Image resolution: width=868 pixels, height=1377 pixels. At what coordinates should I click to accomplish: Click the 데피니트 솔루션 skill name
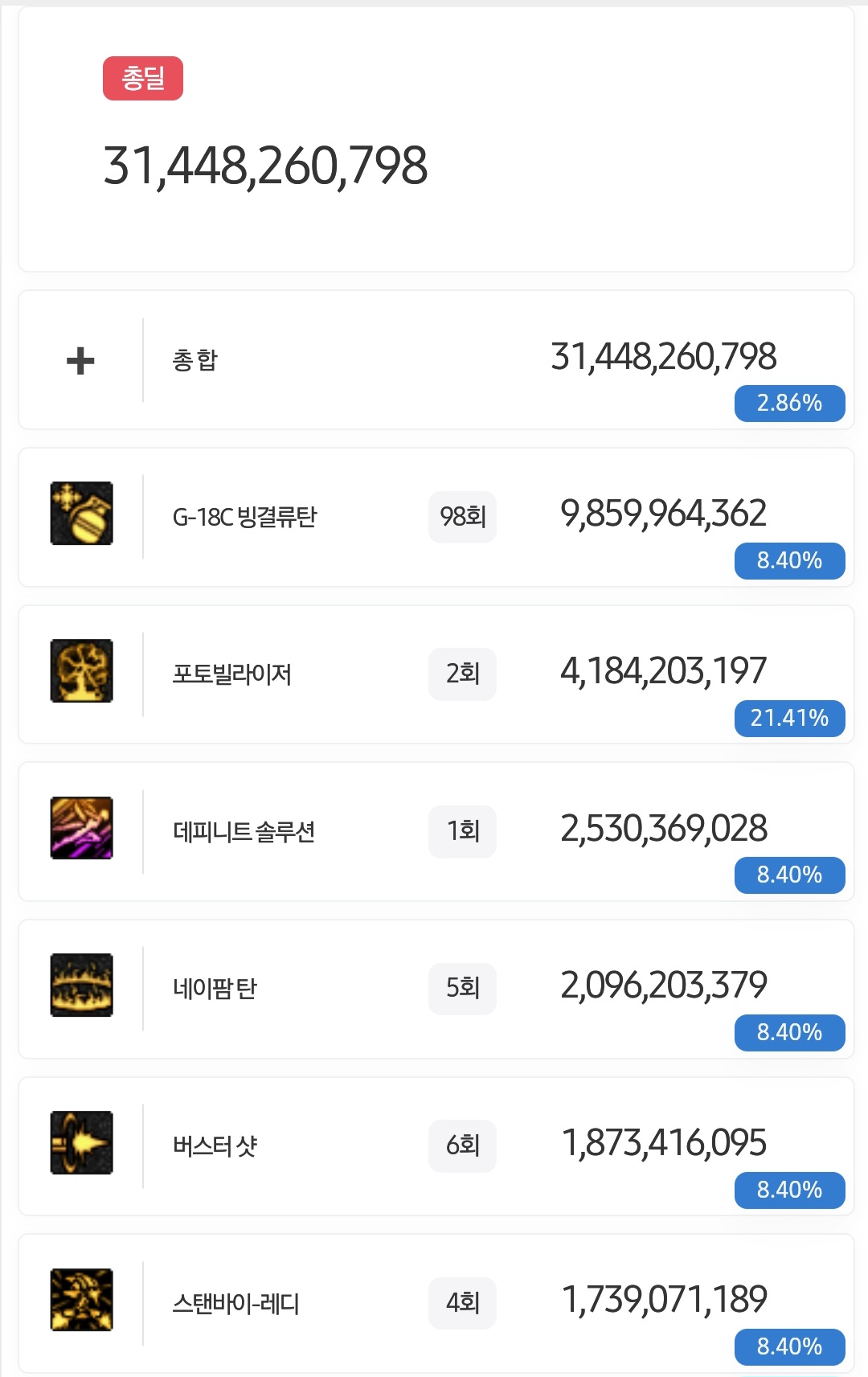click(244, 831)
